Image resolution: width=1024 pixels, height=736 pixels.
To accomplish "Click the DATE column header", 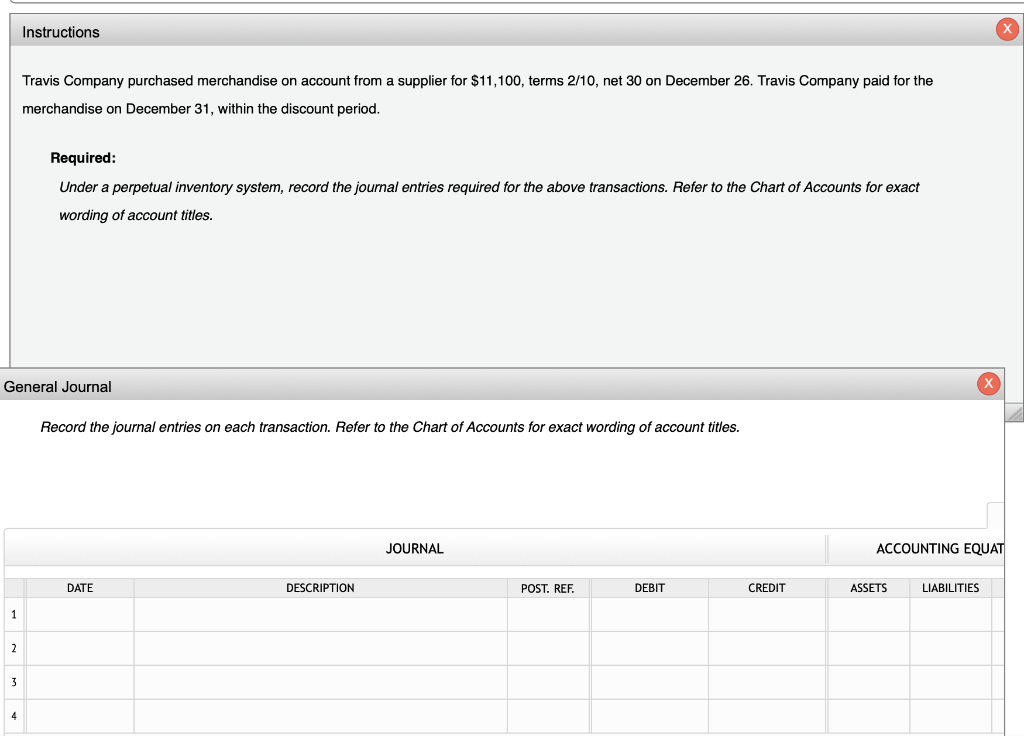I will point(79,587).
